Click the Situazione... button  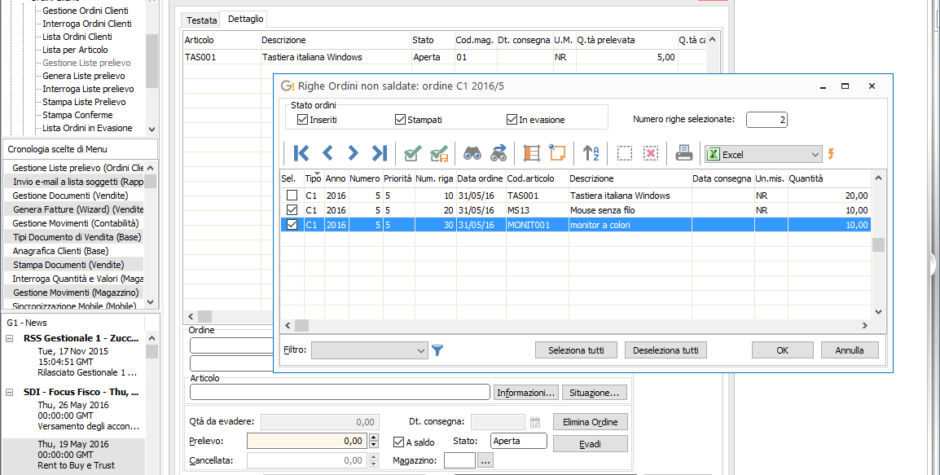pyautogui.click(x=595, y=393)
